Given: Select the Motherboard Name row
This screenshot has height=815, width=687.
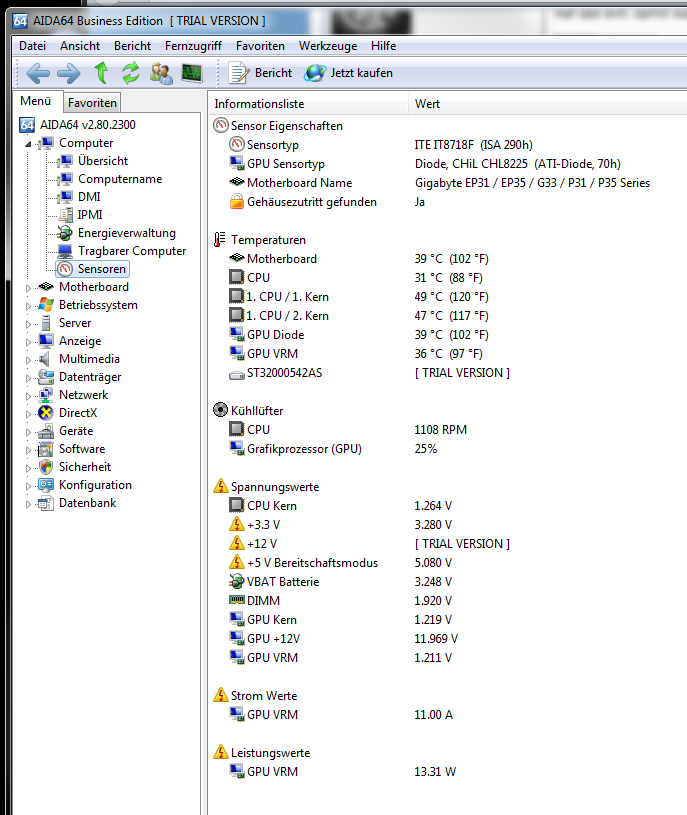Looking at the screenshot, I should pos(447,183).
